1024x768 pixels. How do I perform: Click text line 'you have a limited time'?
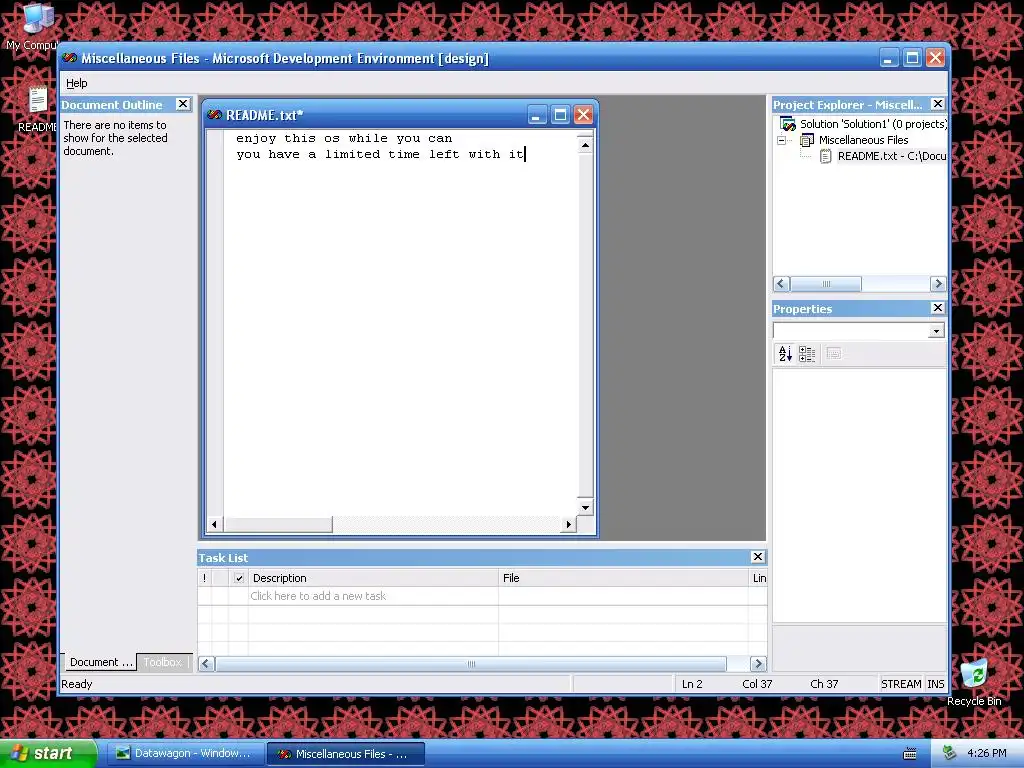[x=328, y=154]
